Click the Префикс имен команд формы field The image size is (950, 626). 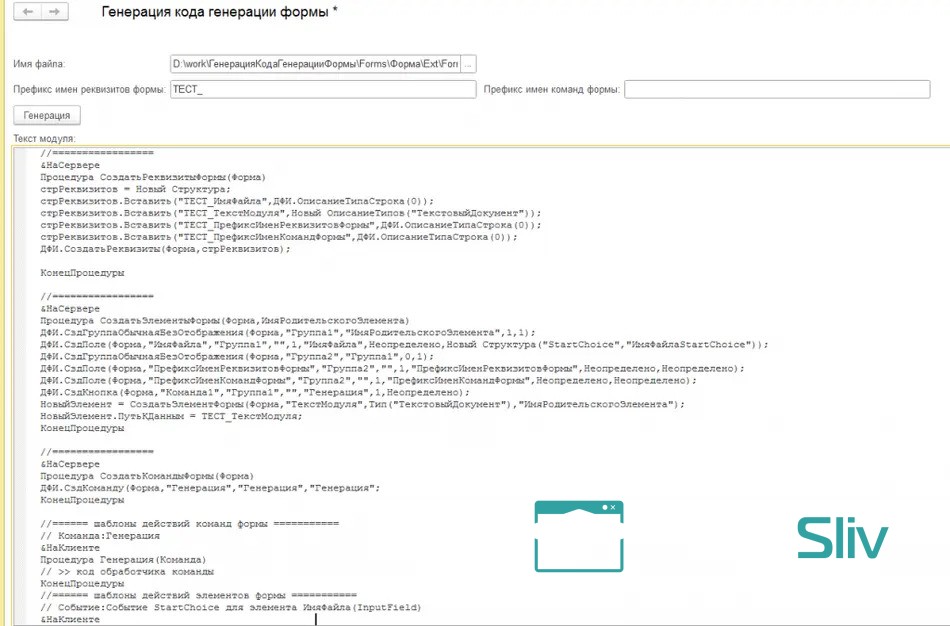point(785,90)
